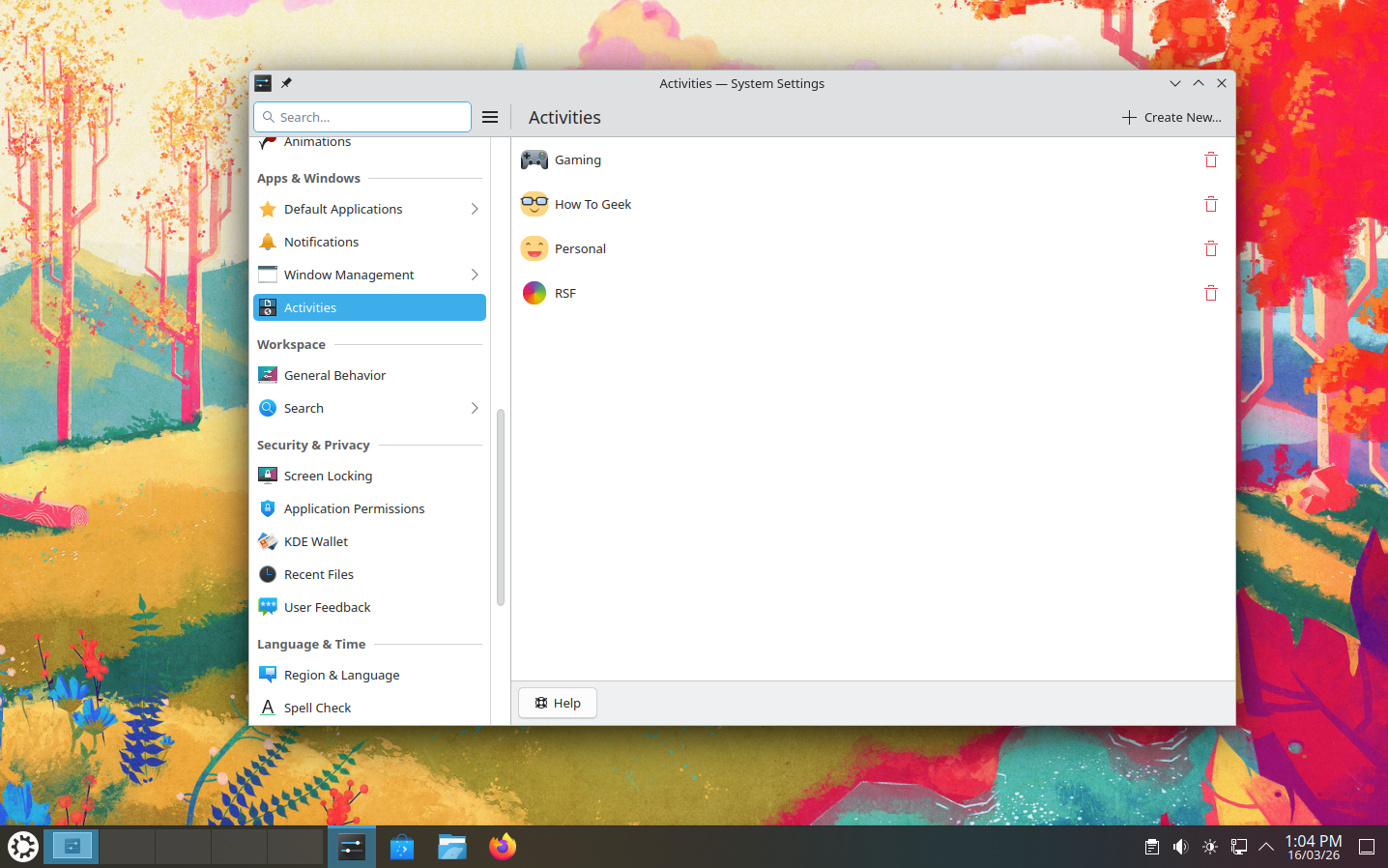1388x868 pixels.
Task: Expand Default Applications submenu arrow
Action: pyautogui.click(x=475, y=209)
